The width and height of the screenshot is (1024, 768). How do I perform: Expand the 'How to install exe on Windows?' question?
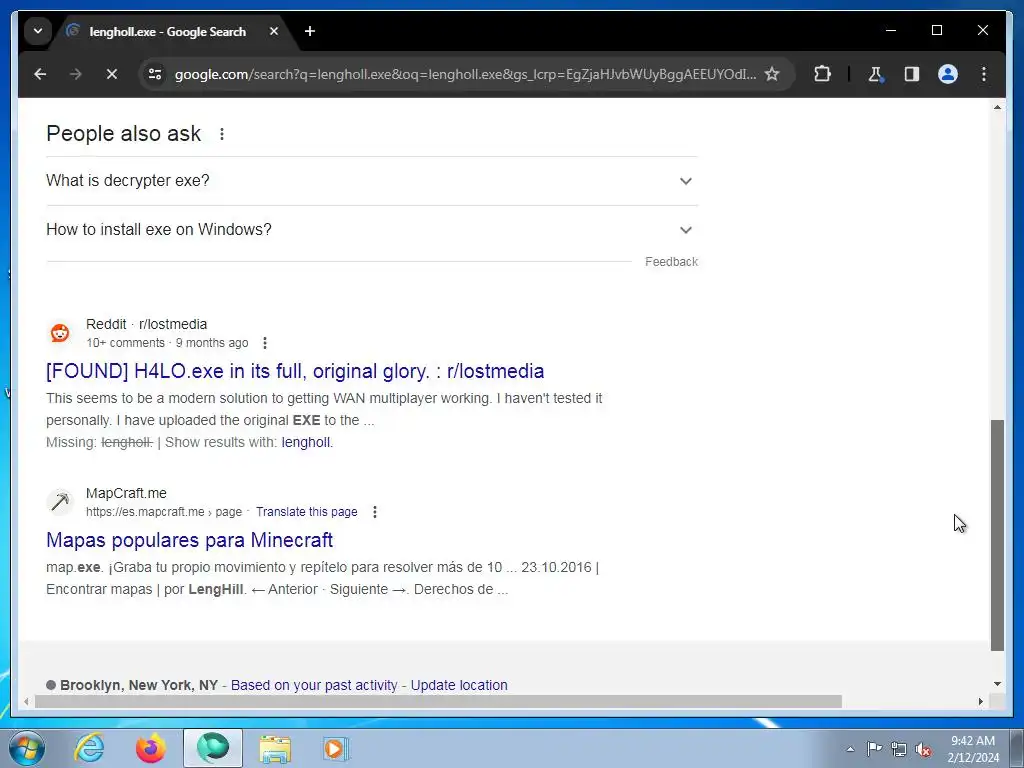point(372,230)
